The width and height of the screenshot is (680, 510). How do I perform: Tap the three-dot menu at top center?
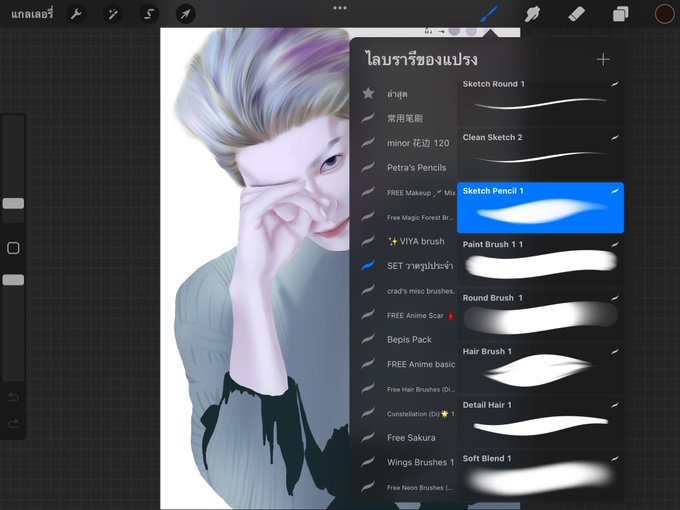340,8
